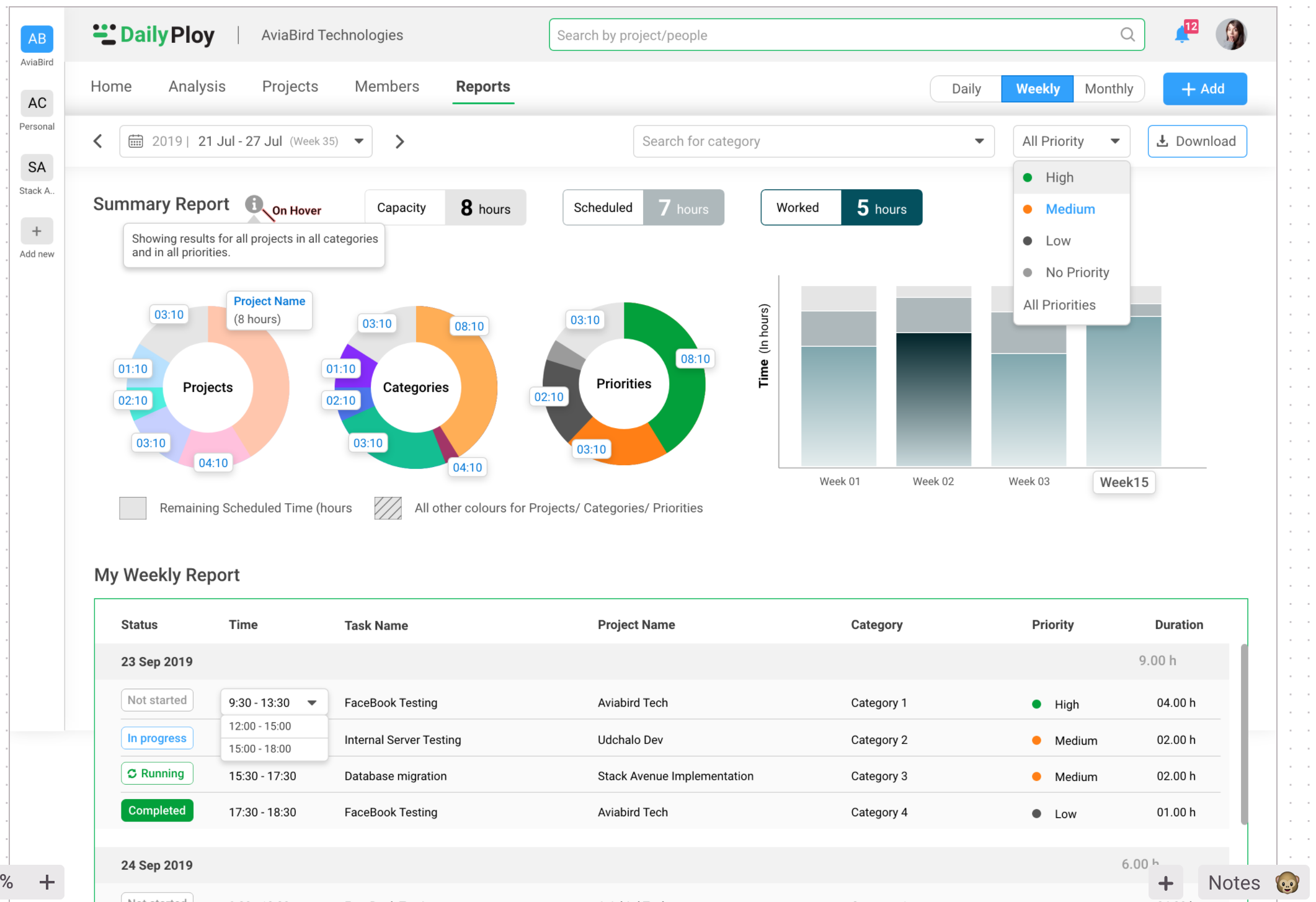
Task: Switch to Daily view
Action: [966, 89]
